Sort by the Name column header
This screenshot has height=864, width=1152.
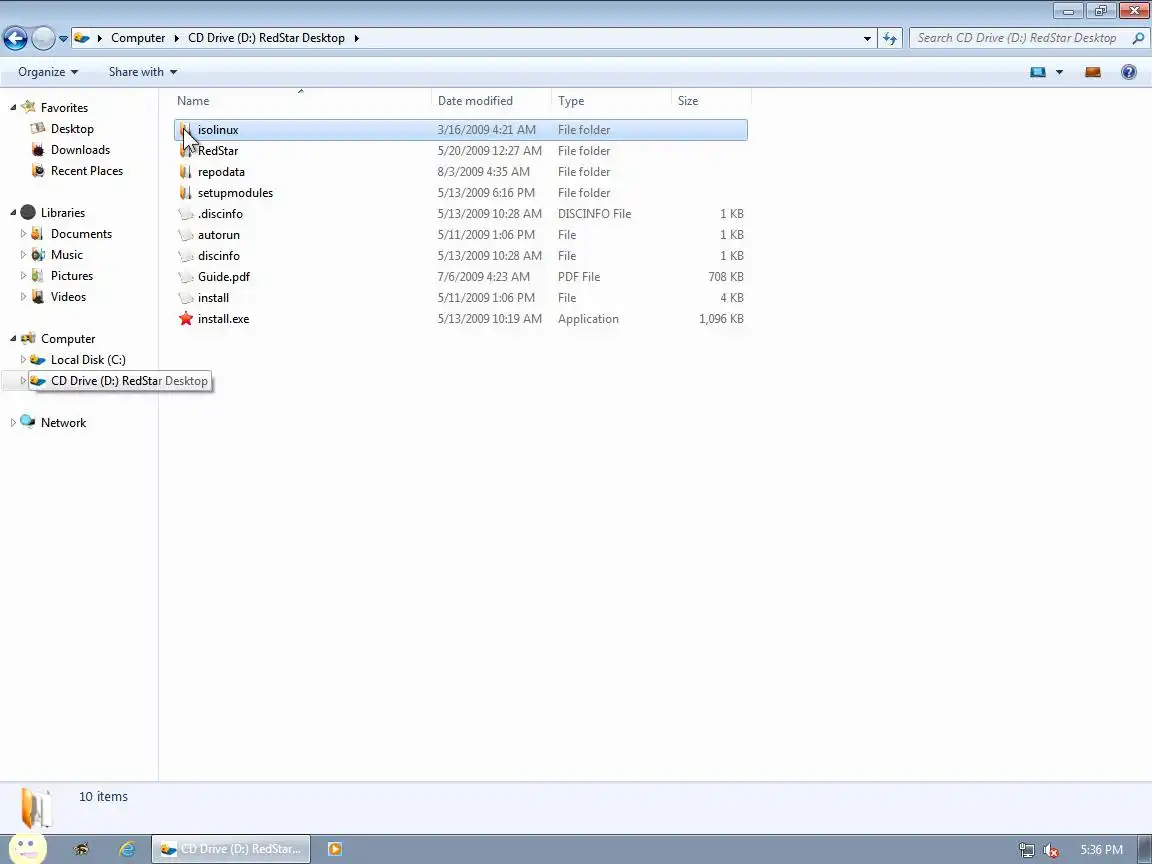303,101
